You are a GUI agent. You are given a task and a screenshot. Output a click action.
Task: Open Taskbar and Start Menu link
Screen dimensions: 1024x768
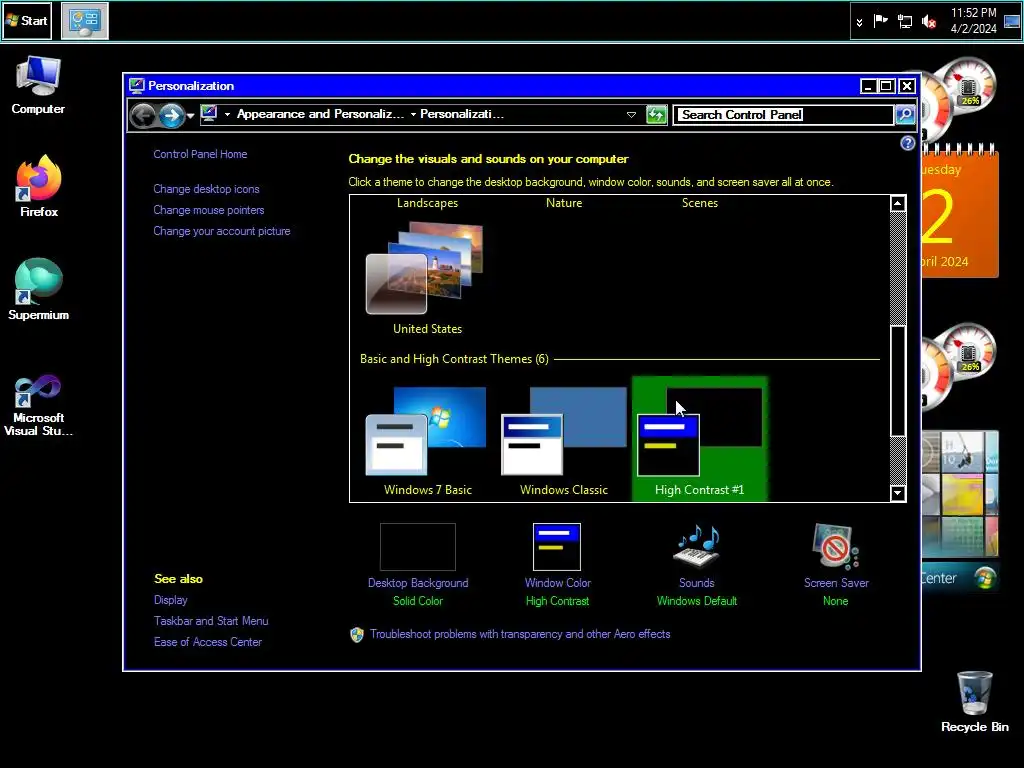click(x=211, y=621)
